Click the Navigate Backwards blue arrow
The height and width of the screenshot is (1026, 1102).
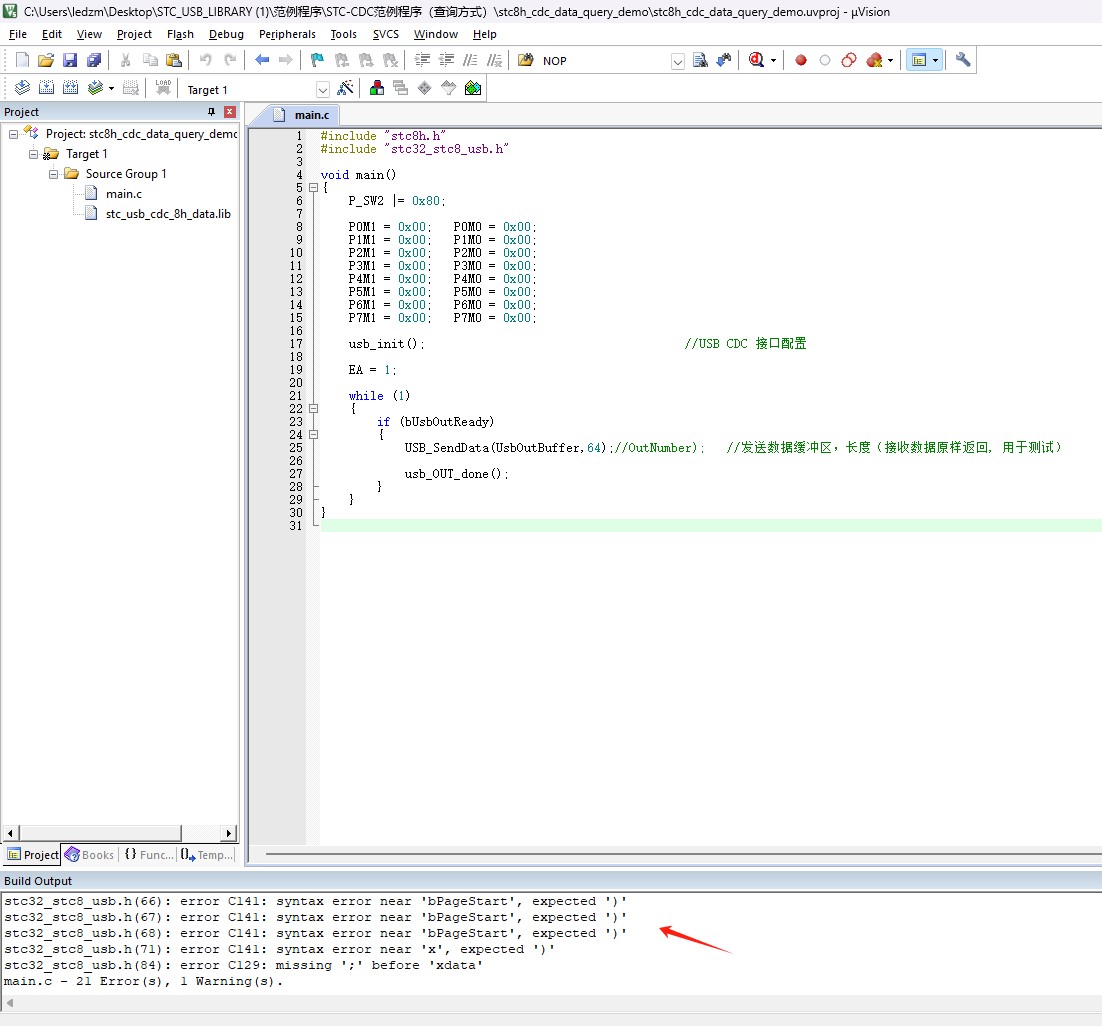pyautogui.click(x=262, y=60)
